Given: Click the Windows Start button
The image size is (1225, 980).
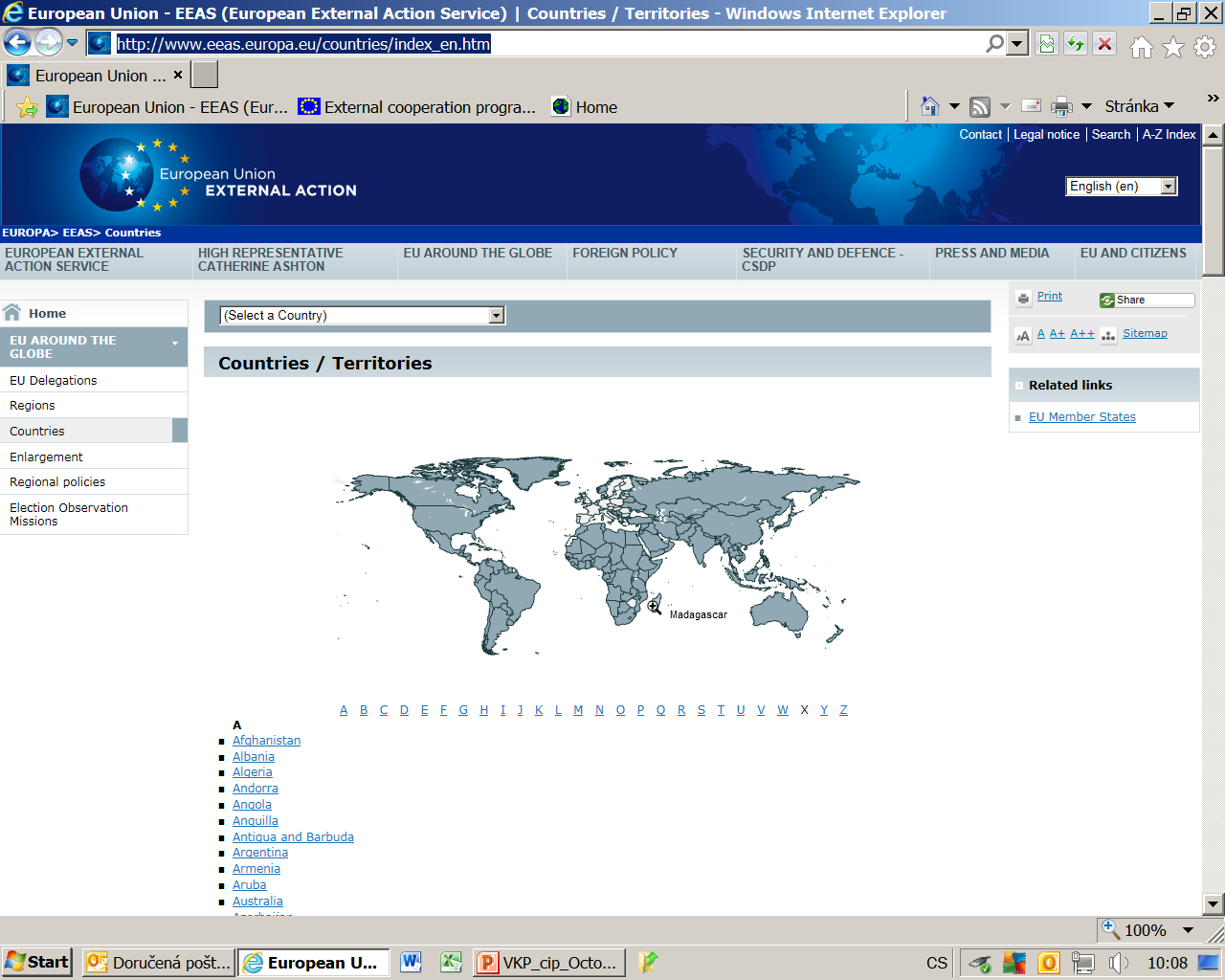Looking at the screenshot, I should [x=36, y=962].
